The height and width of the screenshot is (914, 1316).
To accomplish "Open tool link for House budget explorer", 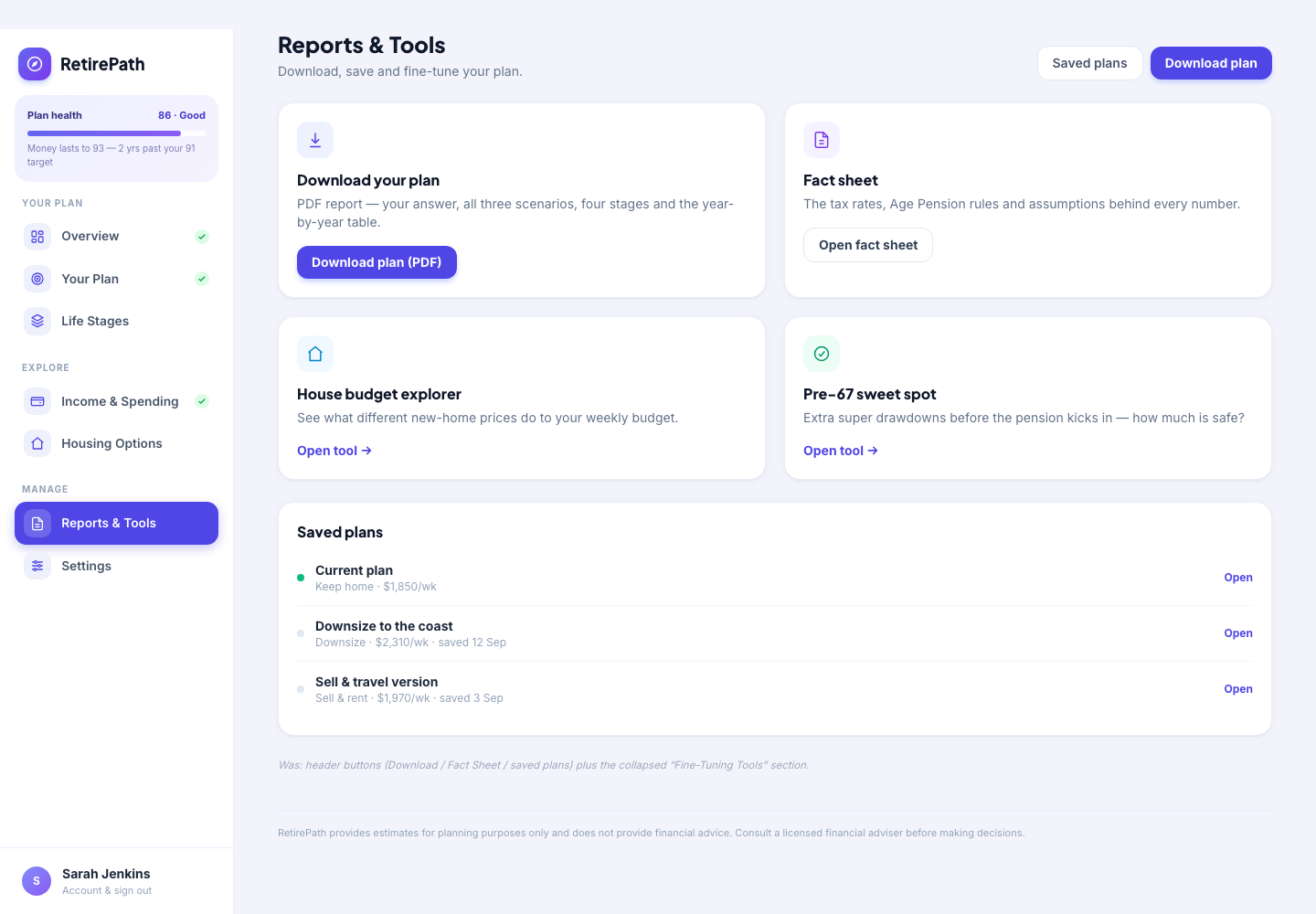I will [x=334, y=451].
